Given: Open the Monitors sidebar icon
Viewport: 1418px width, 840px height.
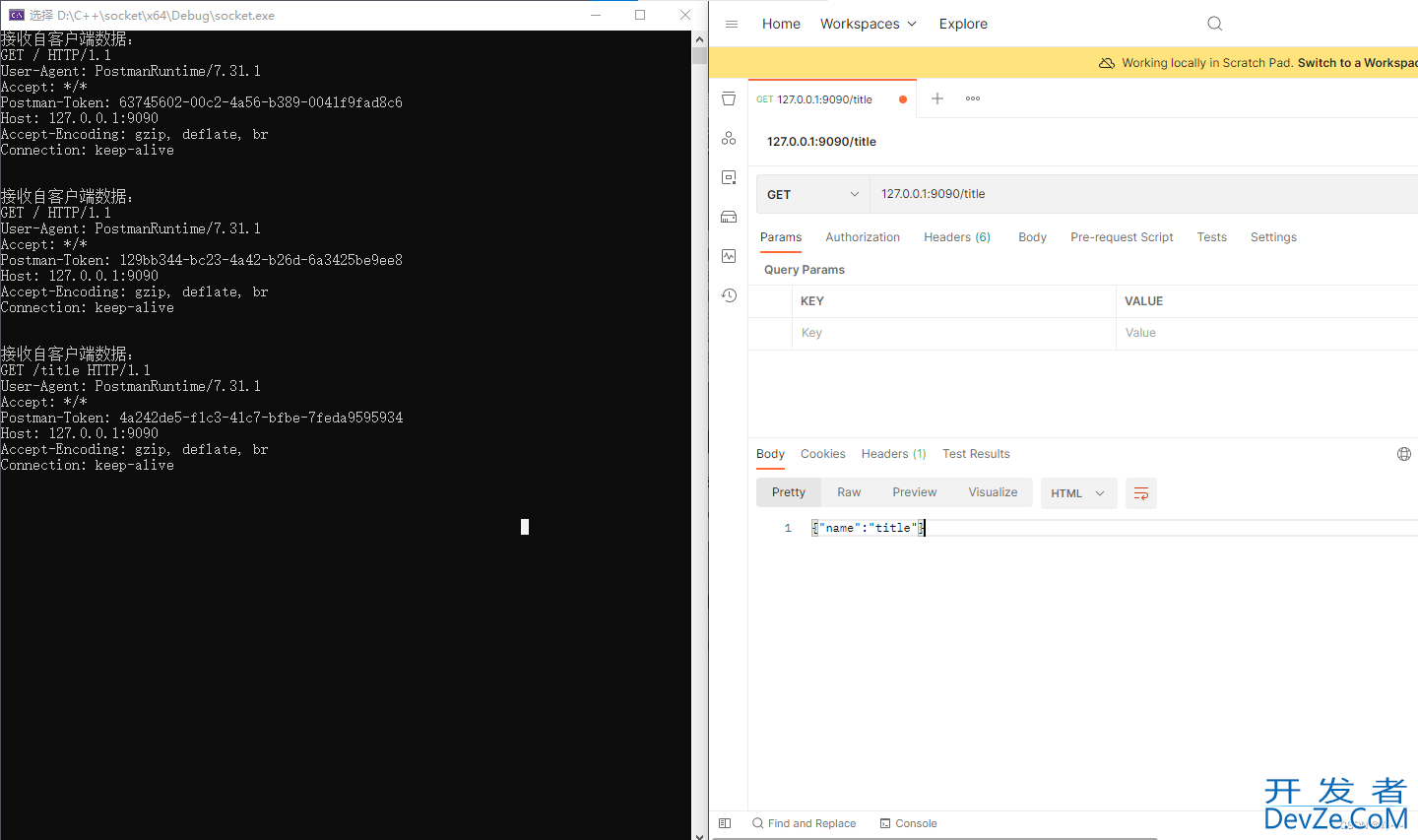Looking at the screenshot, I should click(x=729, y=256).
